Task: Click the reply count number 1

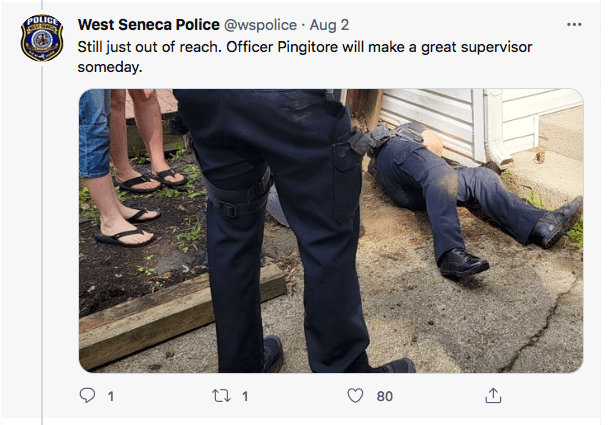Action: pos(111,396)
